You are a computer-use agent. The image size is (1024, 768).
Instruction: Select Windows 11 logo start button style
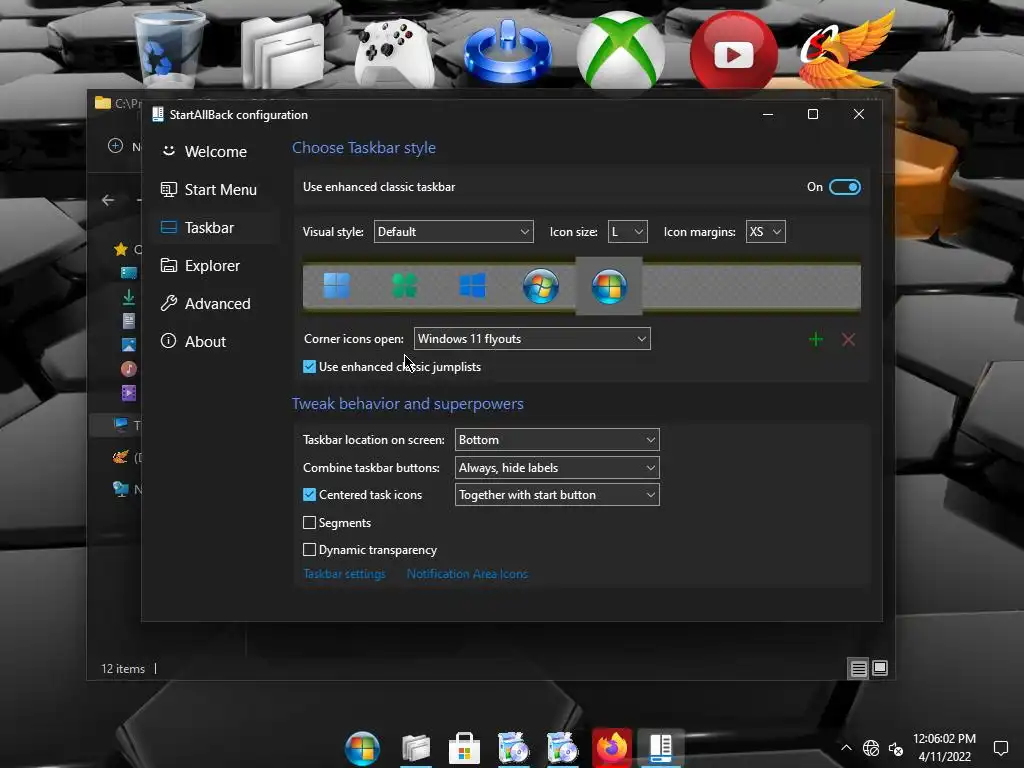(x=337, y=286)
